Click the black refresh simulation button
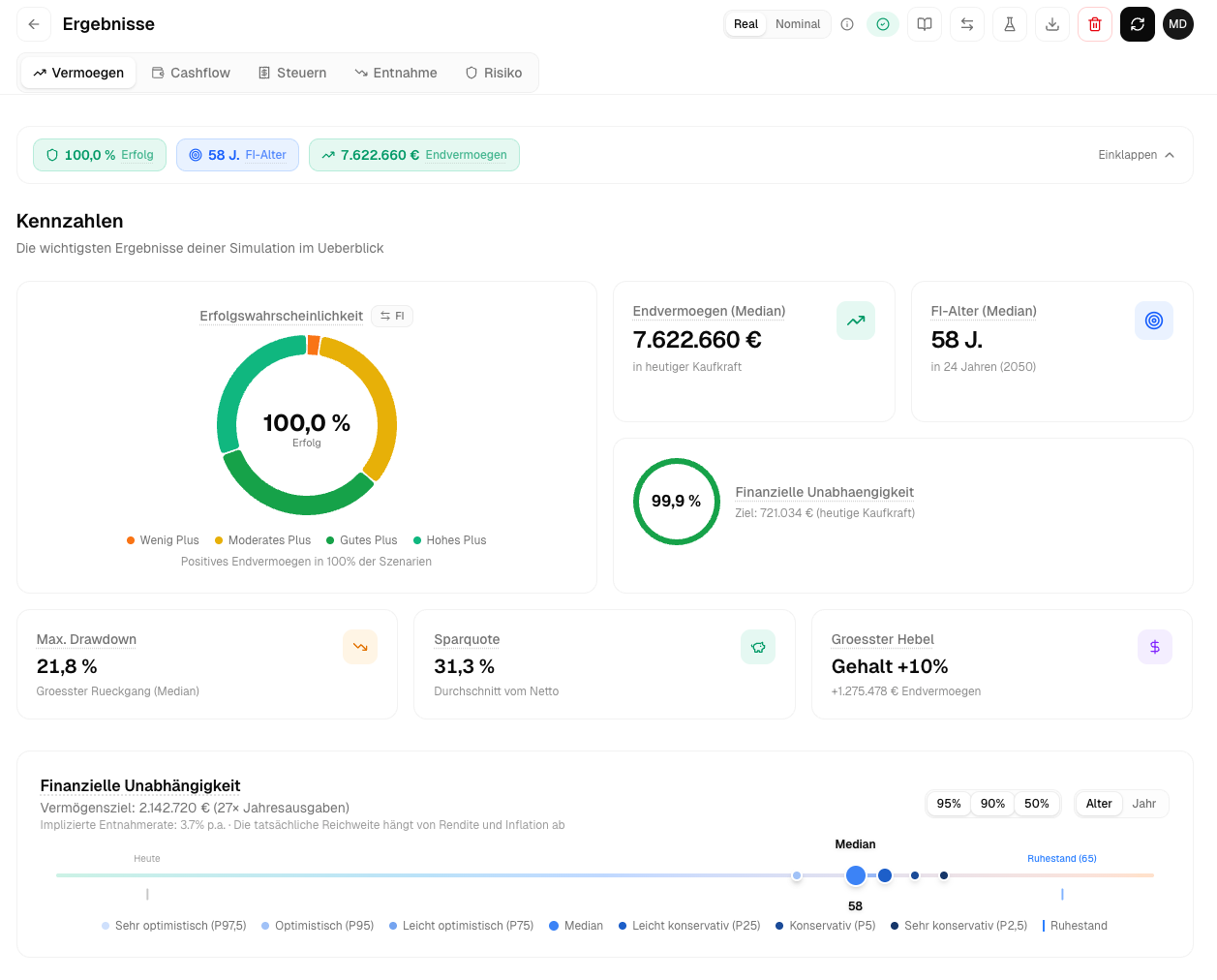Viewport: 1217px width, 980px height. click(1138, 24)
